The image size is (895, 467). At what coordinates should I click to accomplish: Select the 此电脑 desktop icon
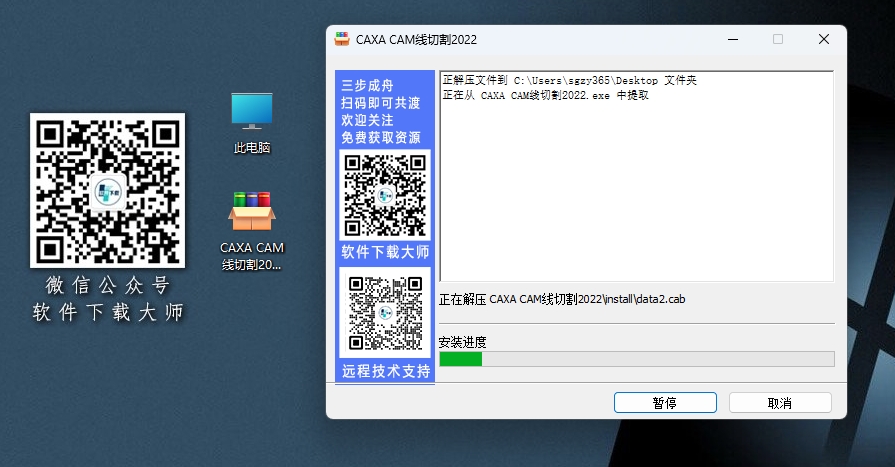(x=252, y=123)
